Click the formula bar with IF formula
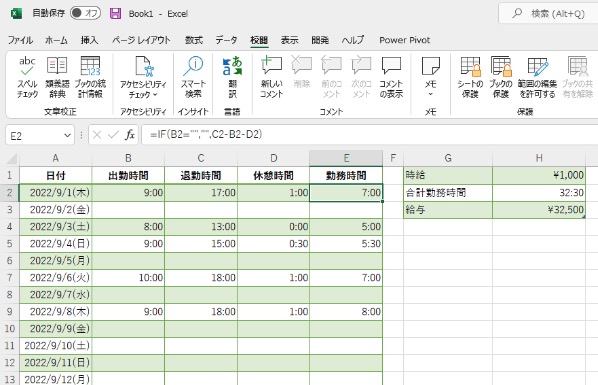The width and height of the screenshot is (598, 385). 369,135
